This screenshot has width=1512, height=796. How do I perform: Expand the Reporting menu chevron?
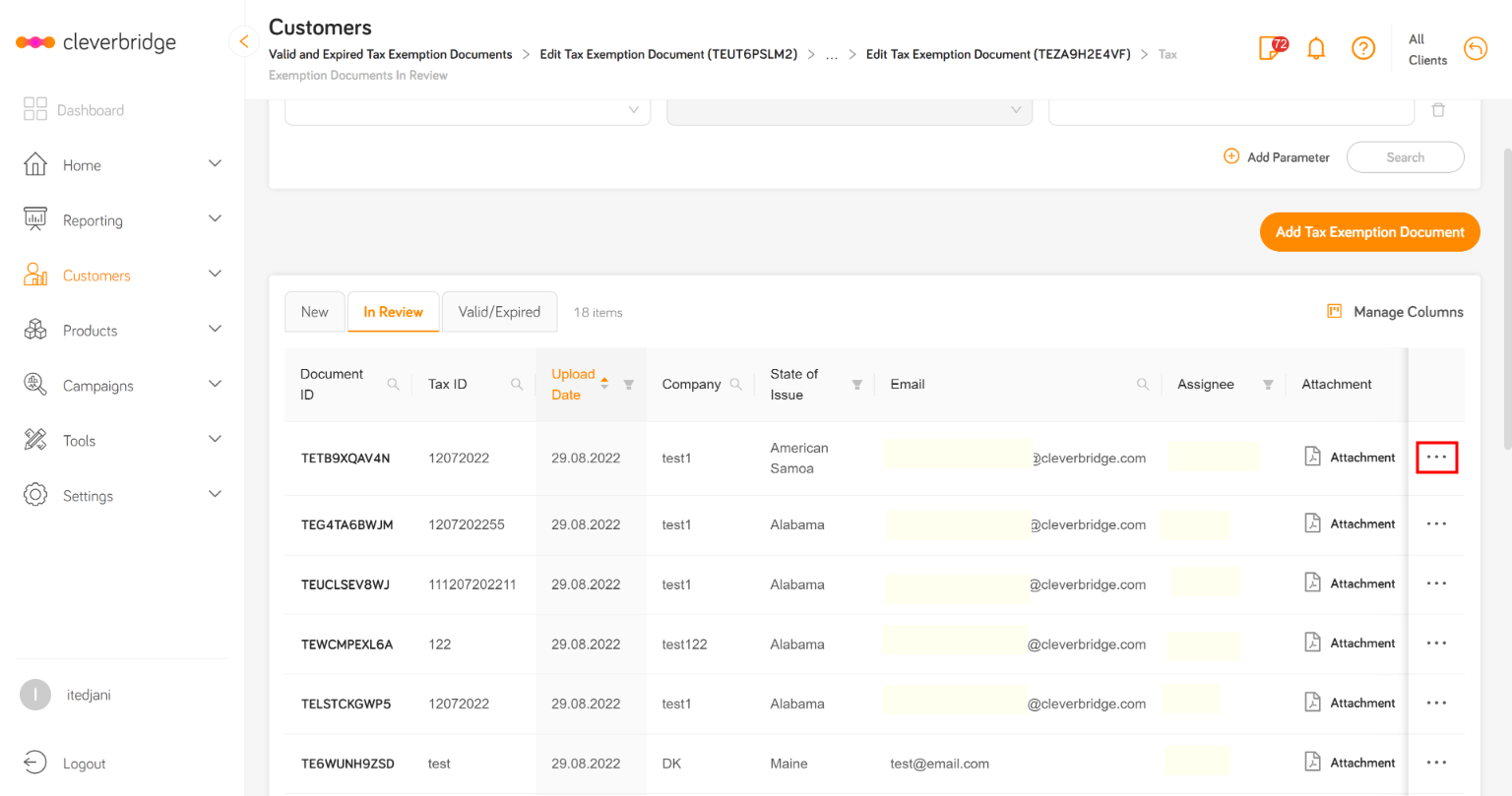(215, 218)
